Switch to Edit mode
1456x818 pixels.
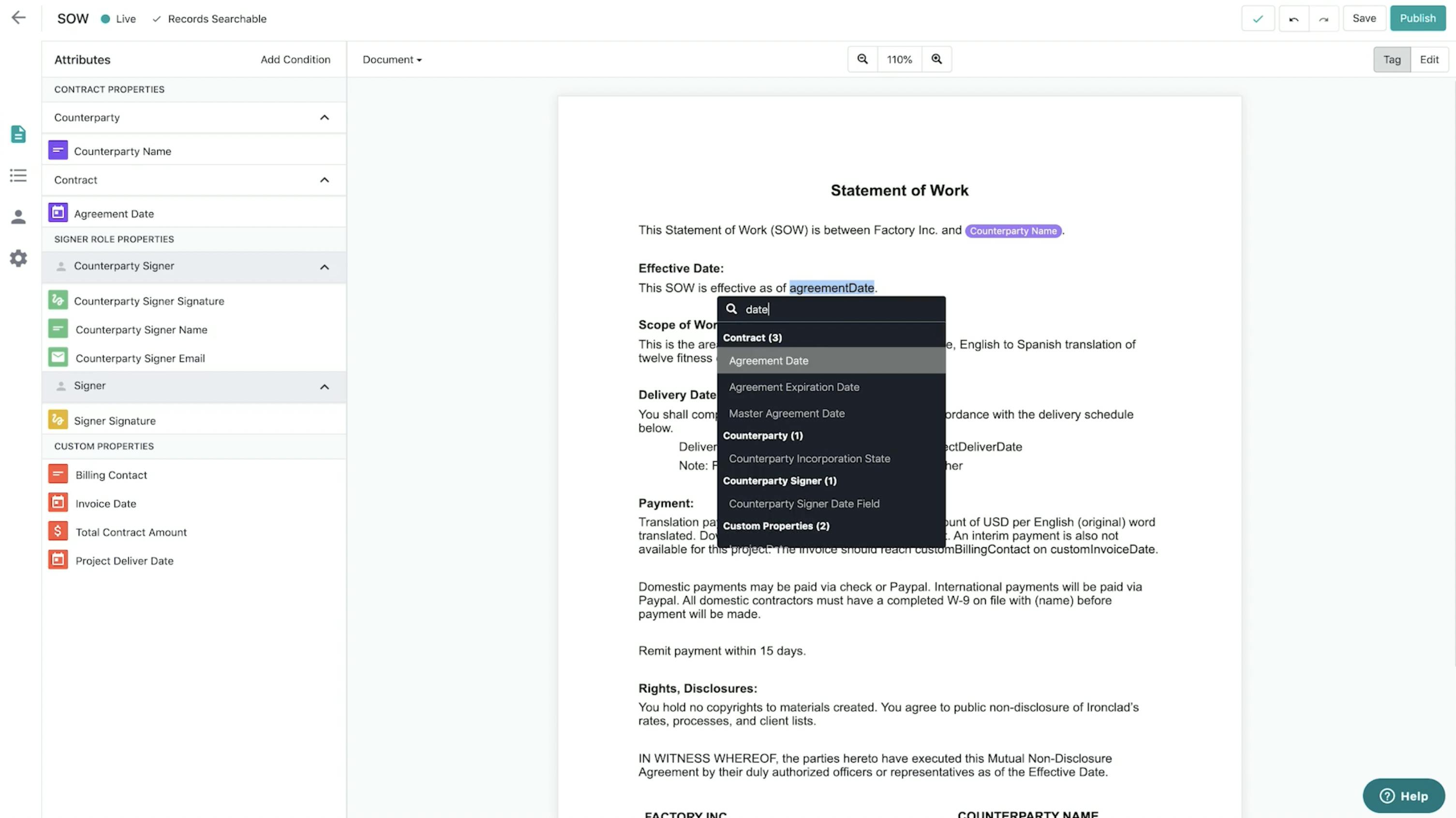pos(1429,59)
